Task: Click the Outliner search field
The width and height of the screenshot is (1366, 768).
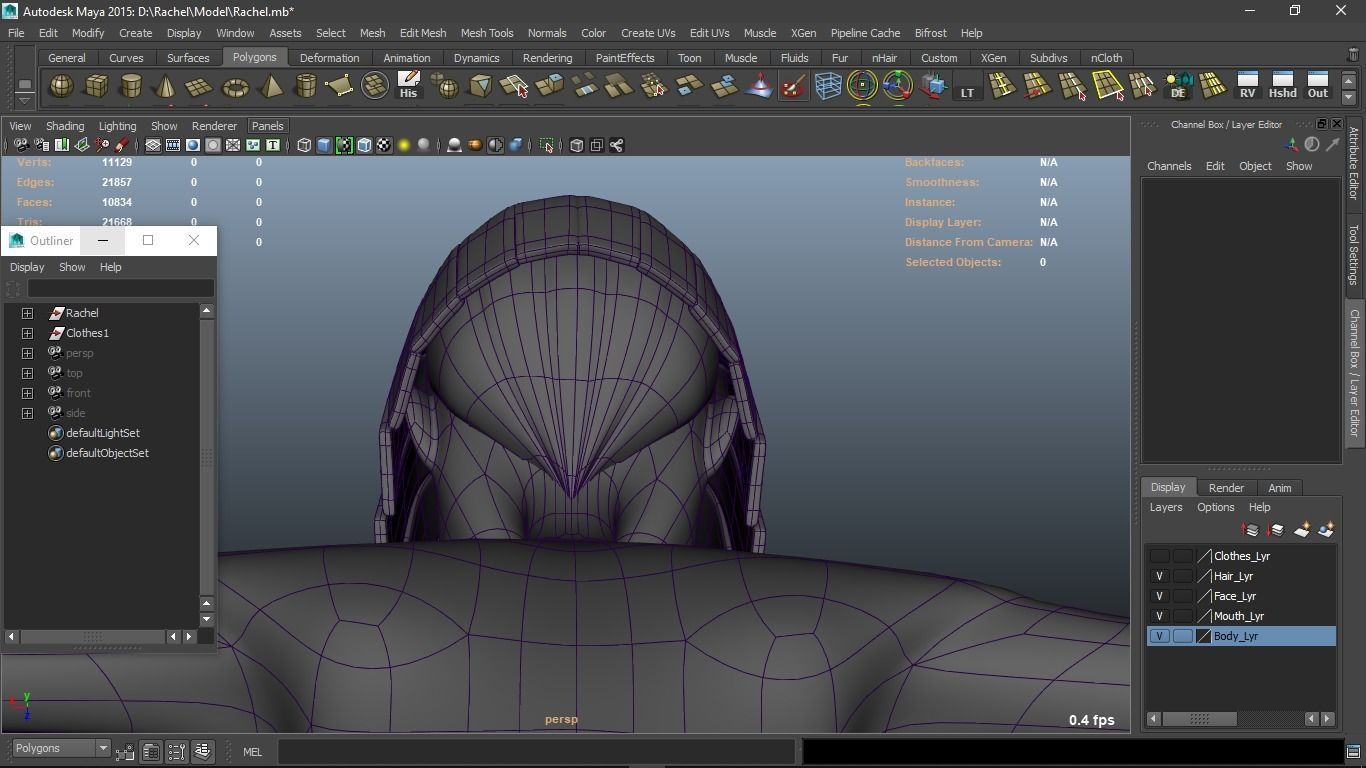Action: click(x=120, y=289)
